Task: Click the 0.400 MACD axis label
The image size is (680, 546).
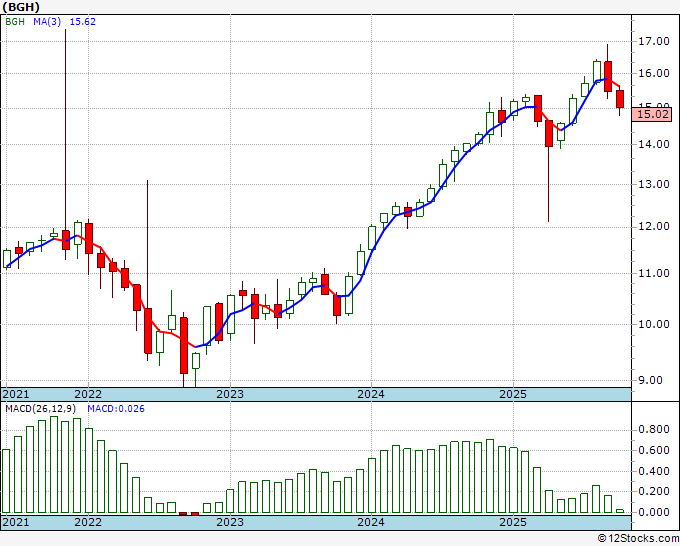Action: point(654,471)
